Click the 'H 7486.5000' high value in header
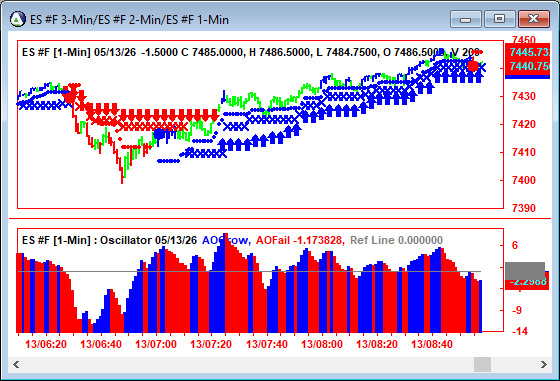This screenshot has height=381, width=560. pyautogui.click(x=279, y=52)
